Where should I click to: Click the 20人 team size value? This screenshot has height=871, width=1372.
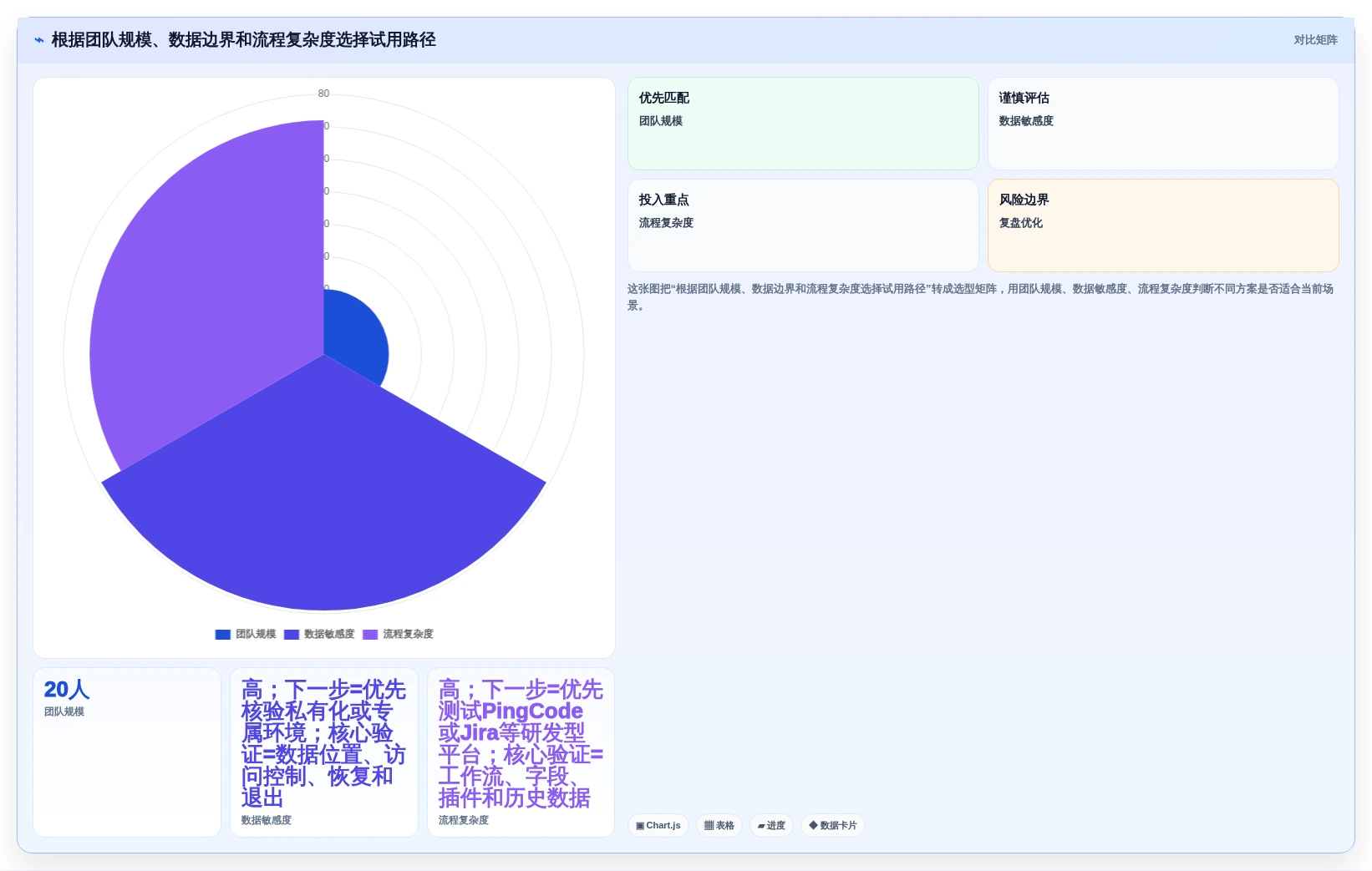pyautogui.click(x=67, y=690)
